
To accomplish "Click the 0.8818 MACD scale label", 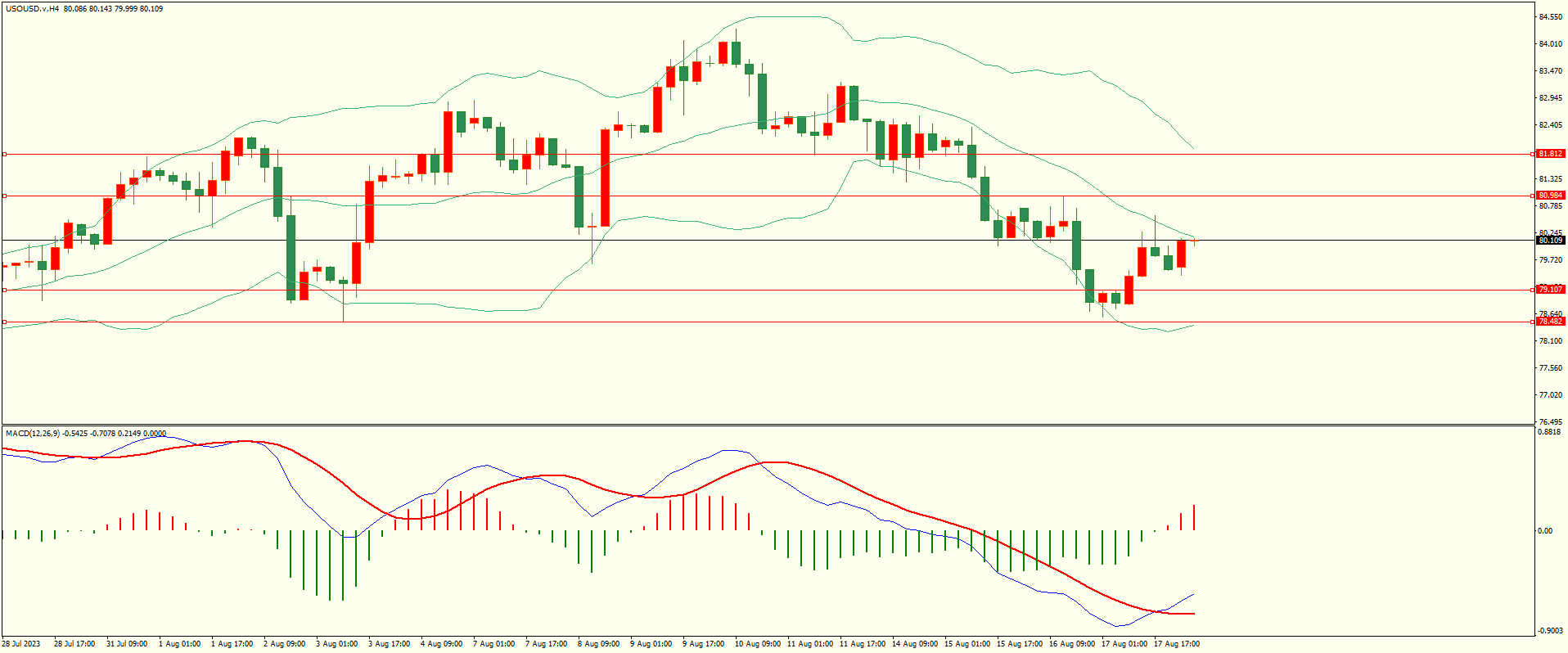I will [x=1549, y=432].
